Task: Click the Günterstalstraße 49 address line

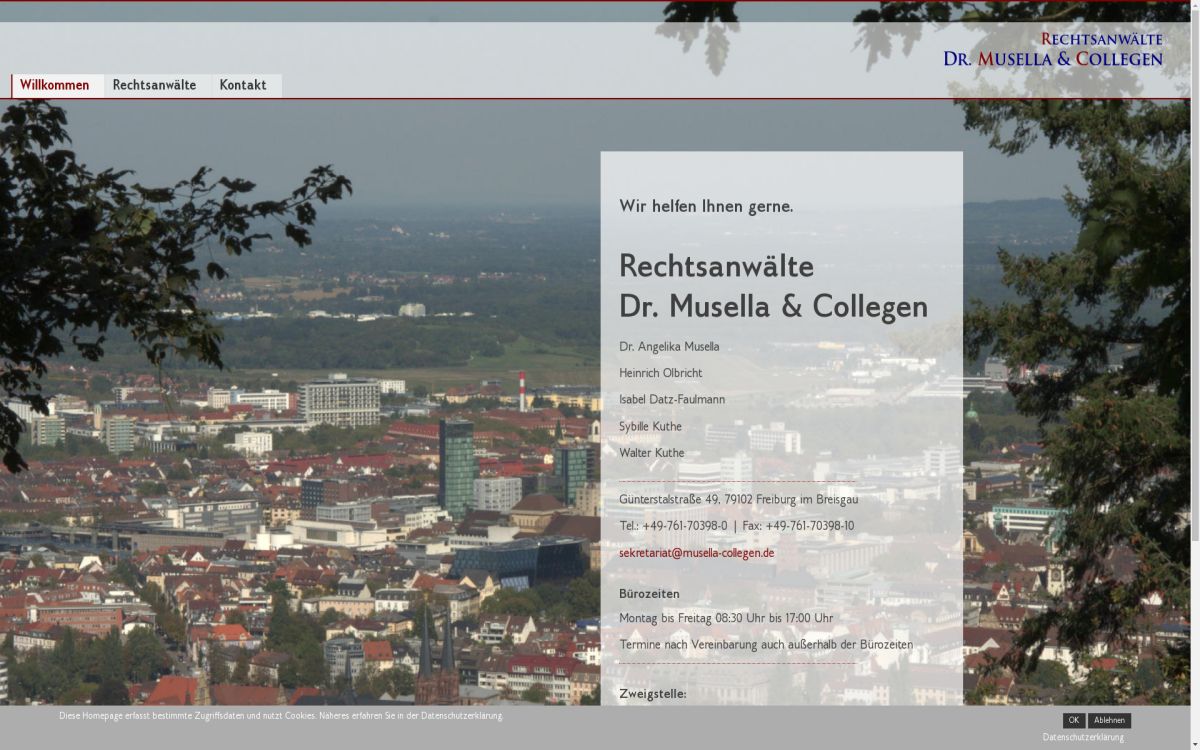Action: pyautogui.click(x=738, y=498)
